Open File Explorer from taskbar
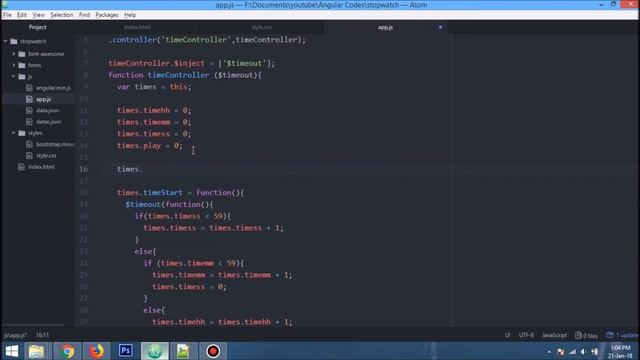 (36, 351)
